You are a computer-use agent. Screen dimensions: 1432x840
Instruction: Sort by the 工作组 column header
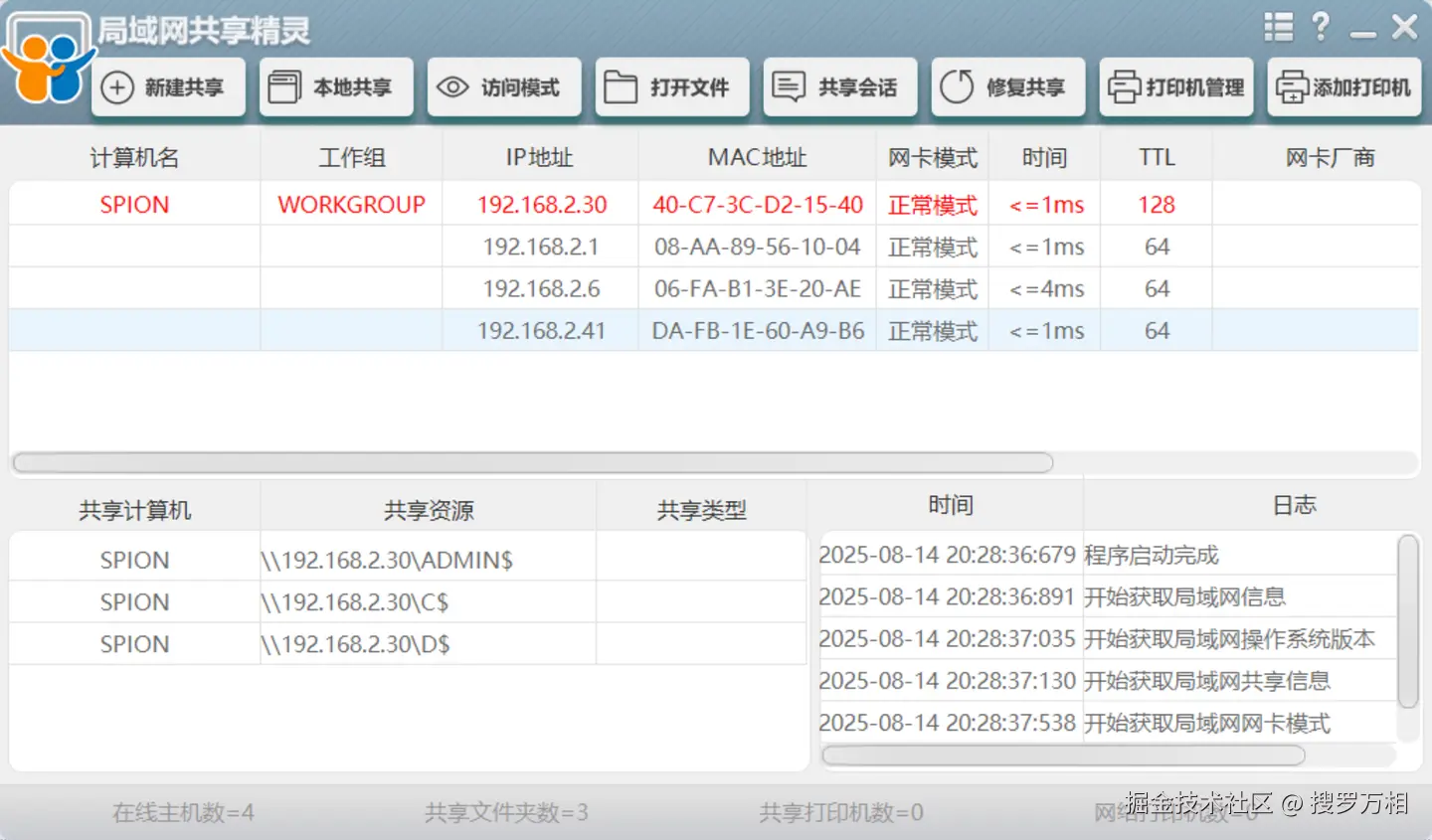[x=351, y=157]
